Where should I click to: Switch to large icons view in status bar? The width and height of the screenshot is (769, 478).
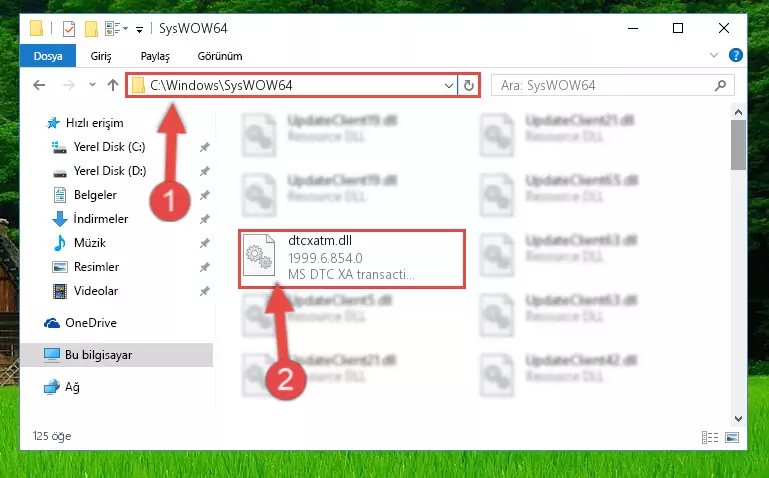(732, 437)
